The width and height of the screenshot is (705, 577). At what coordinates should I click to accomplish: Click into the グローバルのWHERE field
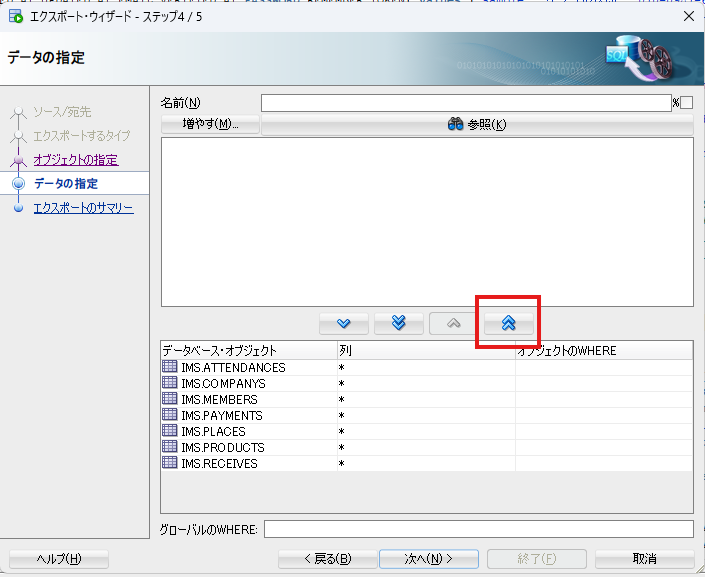click(x=478, y=529)
